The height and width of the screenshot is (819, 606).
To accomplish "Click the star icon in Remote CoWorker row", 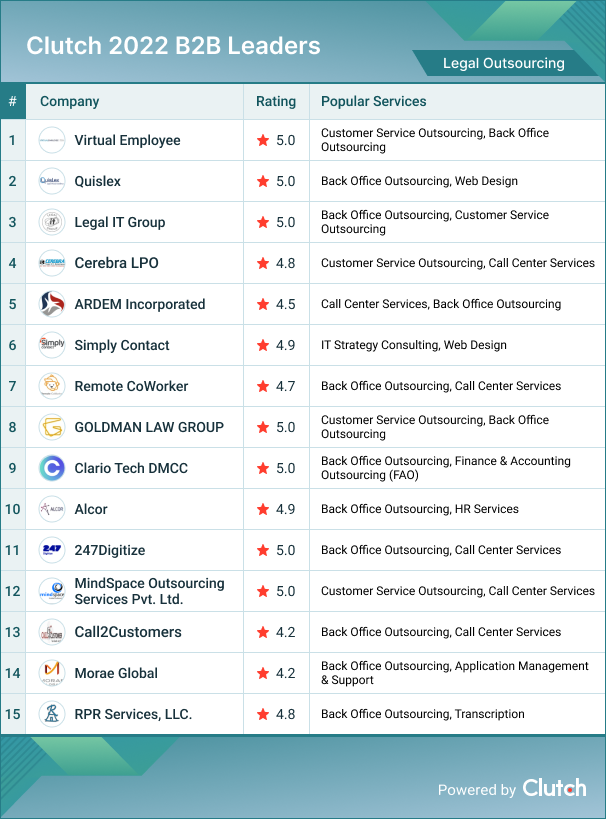I will click(263, 386).
